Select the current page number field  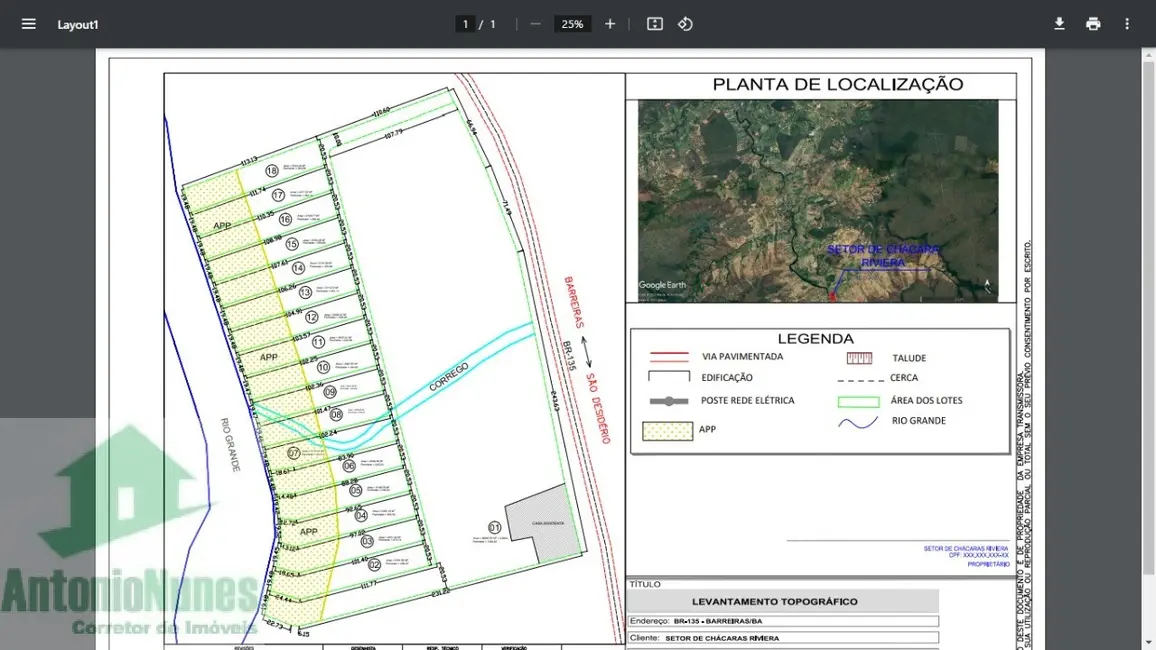coord(465,24)
